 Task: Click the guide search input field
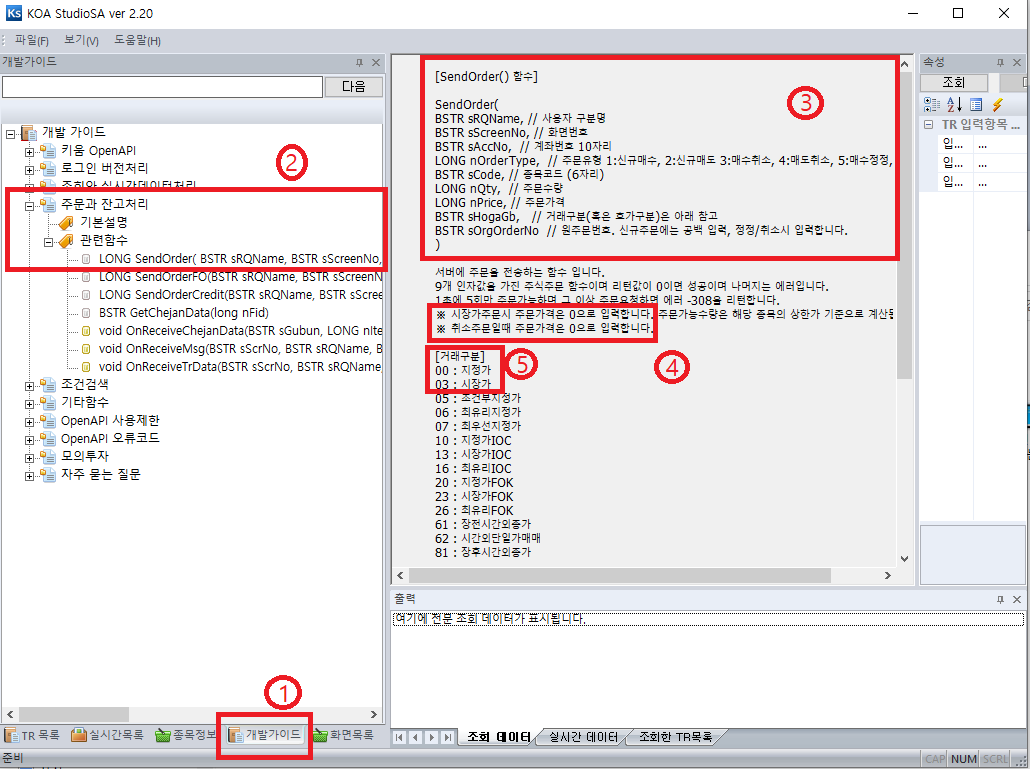162,87
